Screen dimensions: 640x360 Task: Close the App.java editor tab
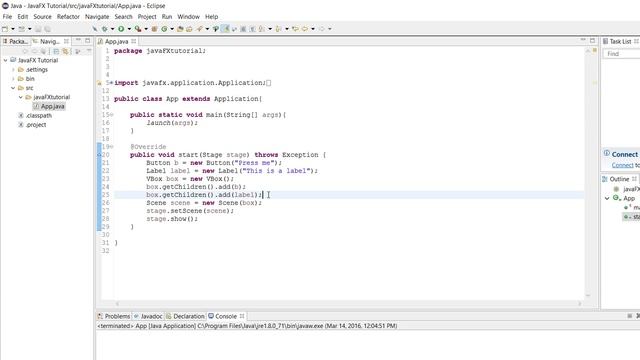coord(133,41)
